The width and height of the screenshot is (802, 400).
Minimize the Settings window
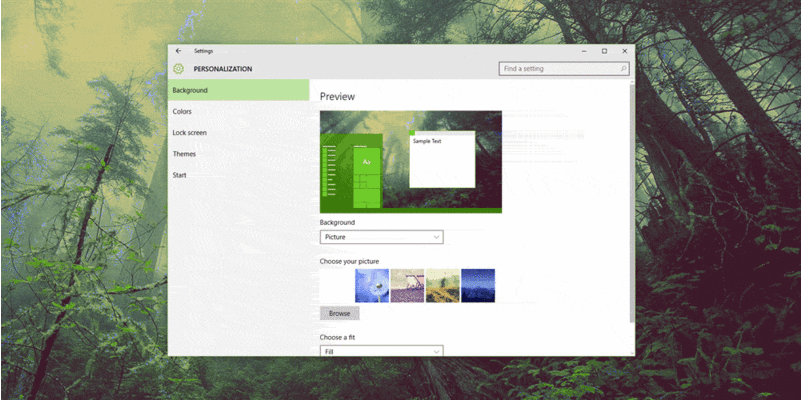[x=584, y=51]
